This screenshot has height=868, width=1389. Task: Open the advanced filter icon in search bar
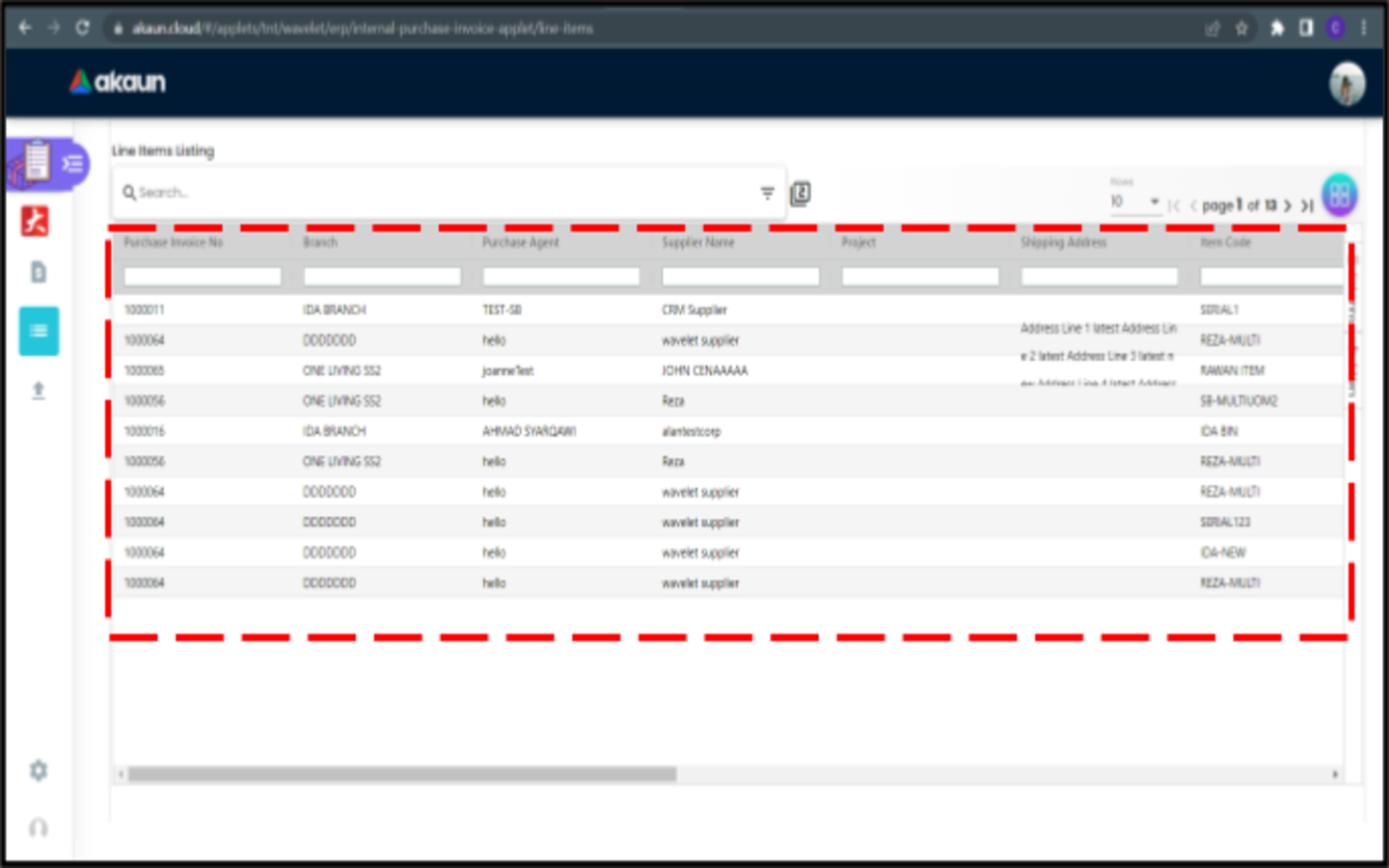click(x=768, y=193)
